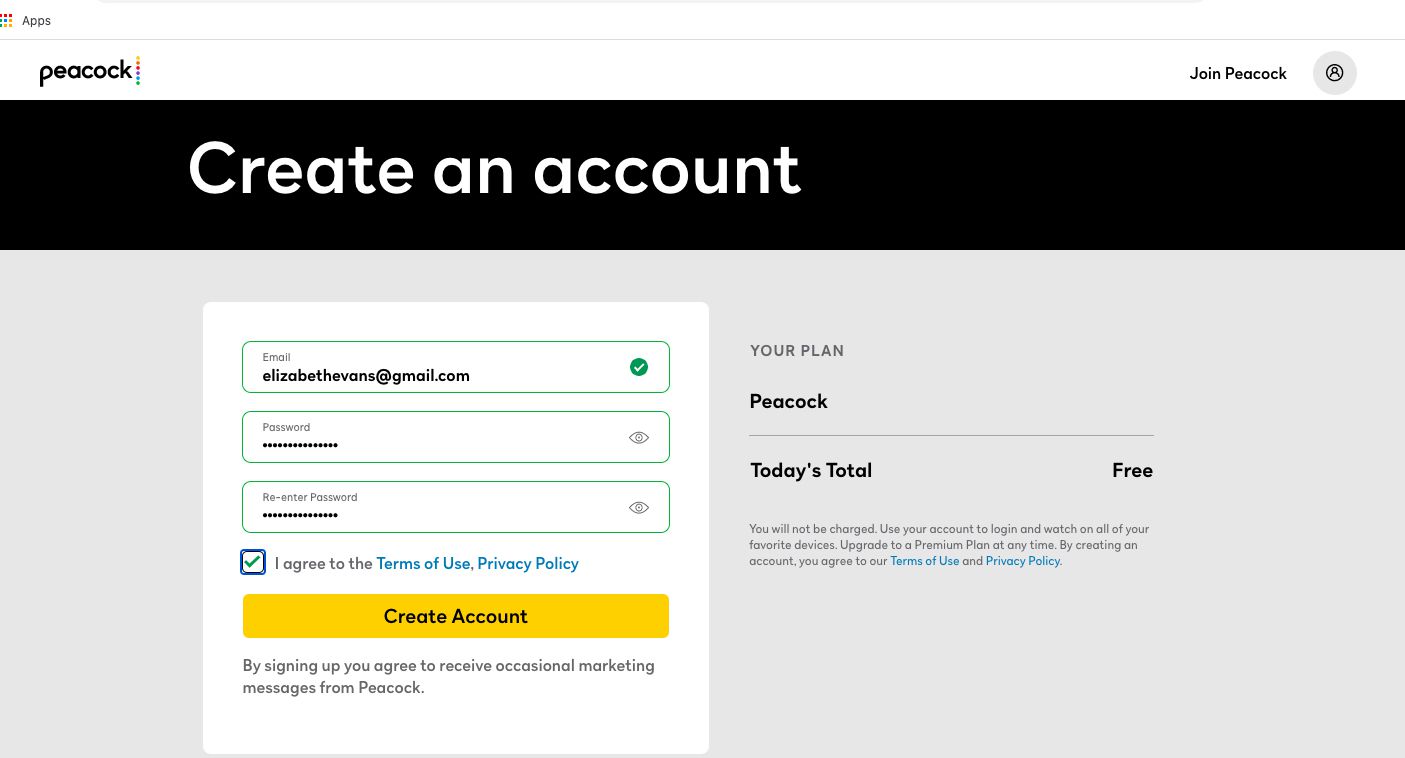Focus the Re-enter Password input field
The image size is (1405, 758).
456,507
